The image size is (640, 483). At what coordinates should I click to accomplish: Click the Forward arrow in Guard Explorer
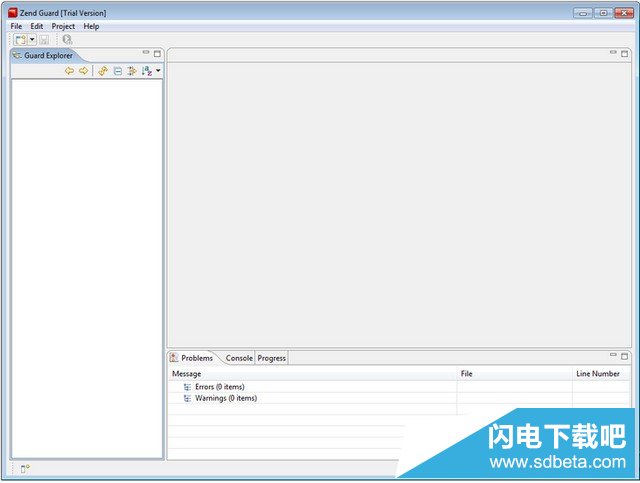tap(84, 71)
